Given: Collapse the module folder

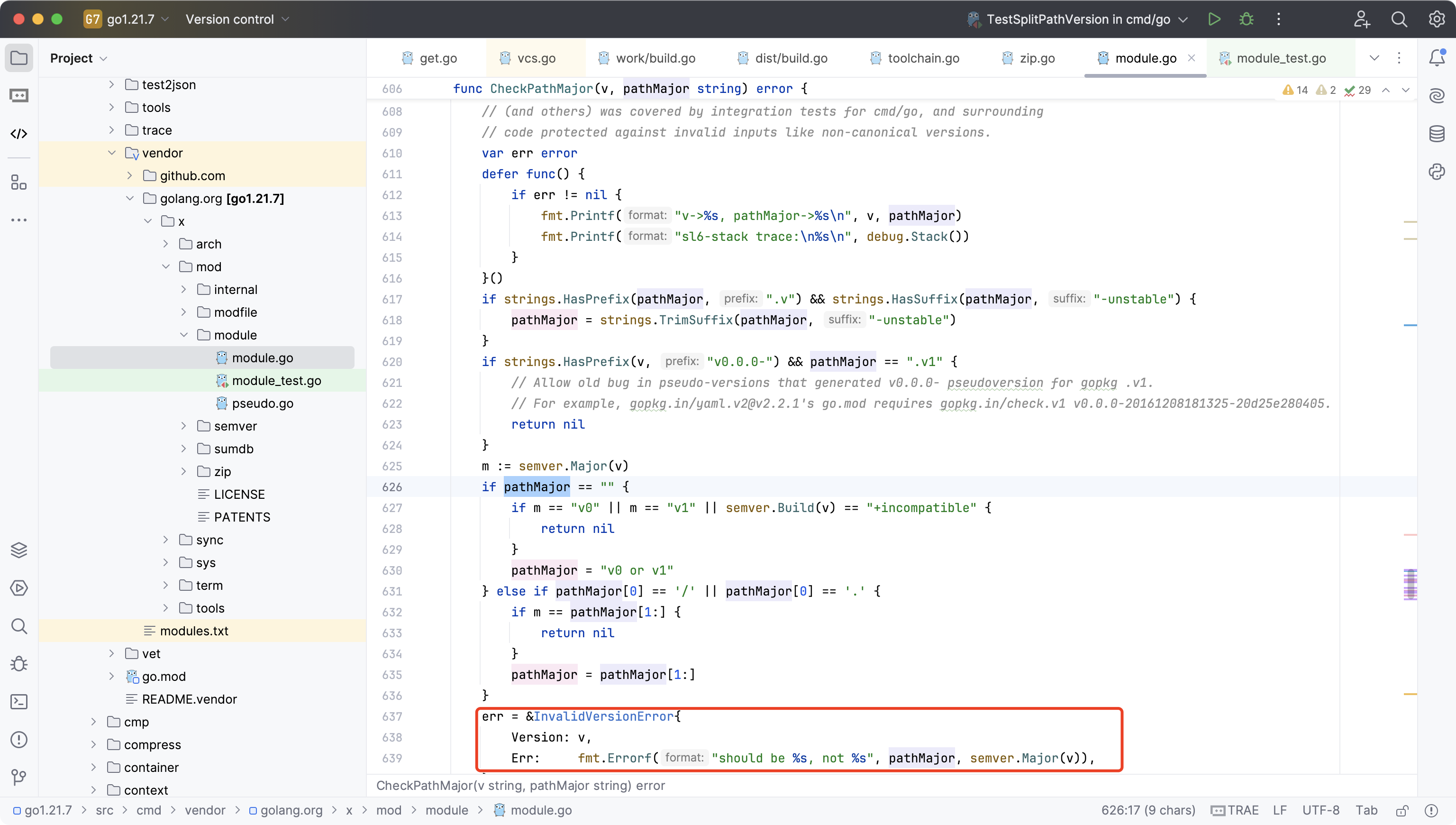Looking at the screenshot, I should coord(183,335).
